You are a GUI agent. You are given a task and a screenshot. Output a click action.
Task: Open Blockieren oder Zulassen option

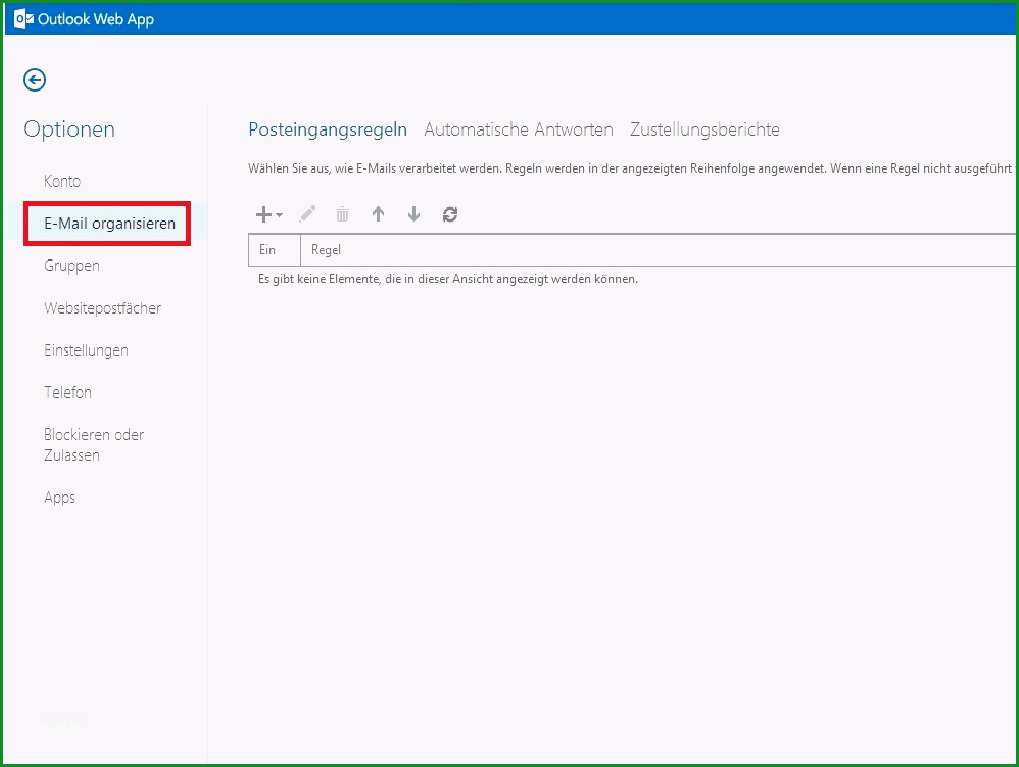[94, 445]
